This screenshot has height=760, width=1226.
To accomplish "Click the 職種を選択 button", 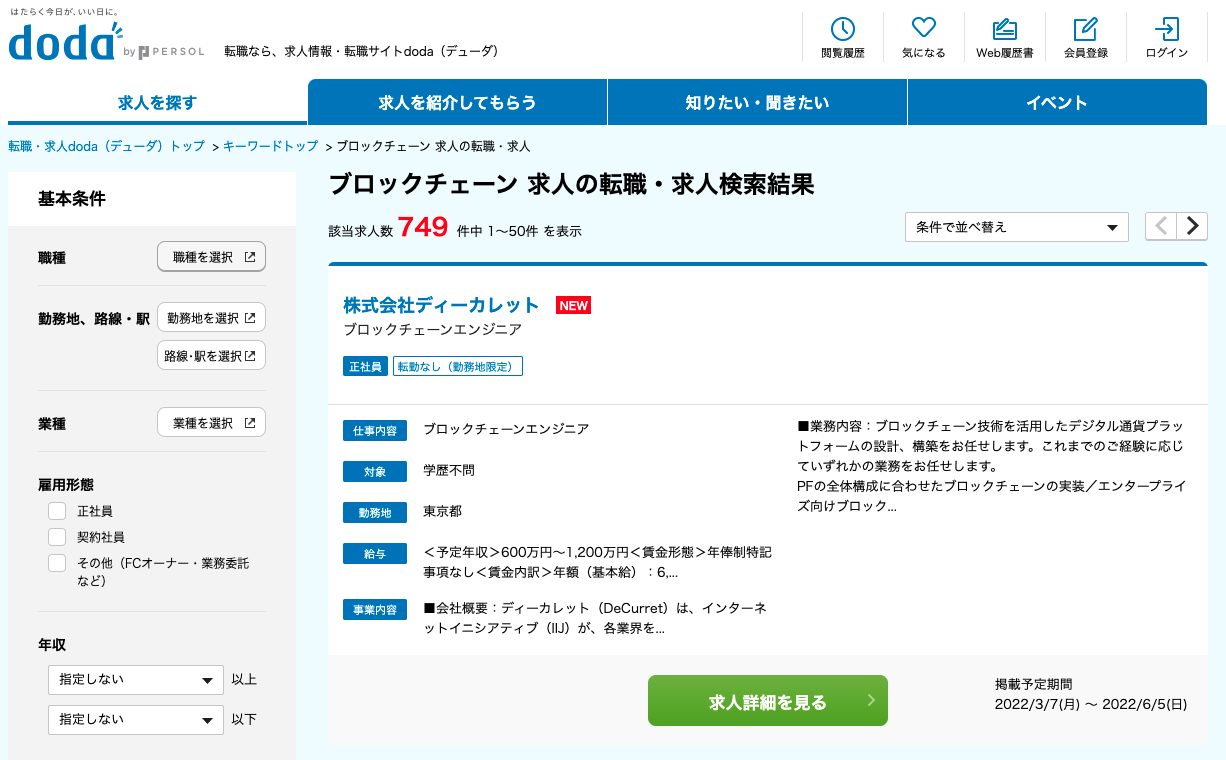I will [212, 257].
